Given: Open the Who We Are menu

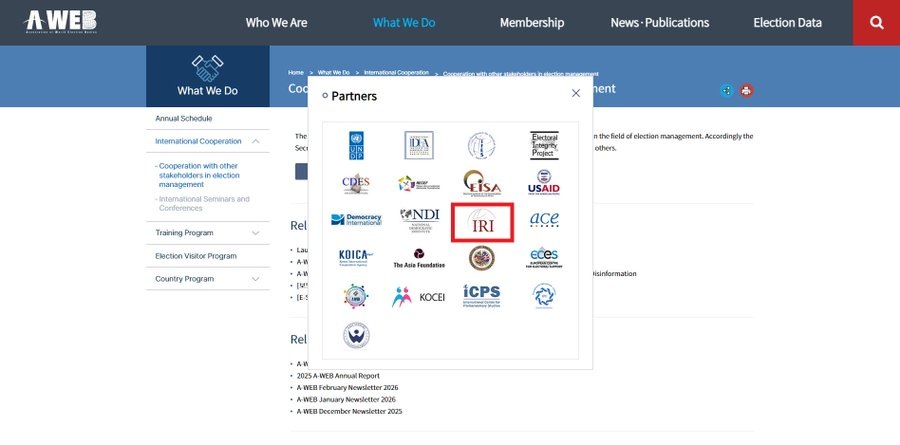Looking at the screenshot, I should pos(276,22).
